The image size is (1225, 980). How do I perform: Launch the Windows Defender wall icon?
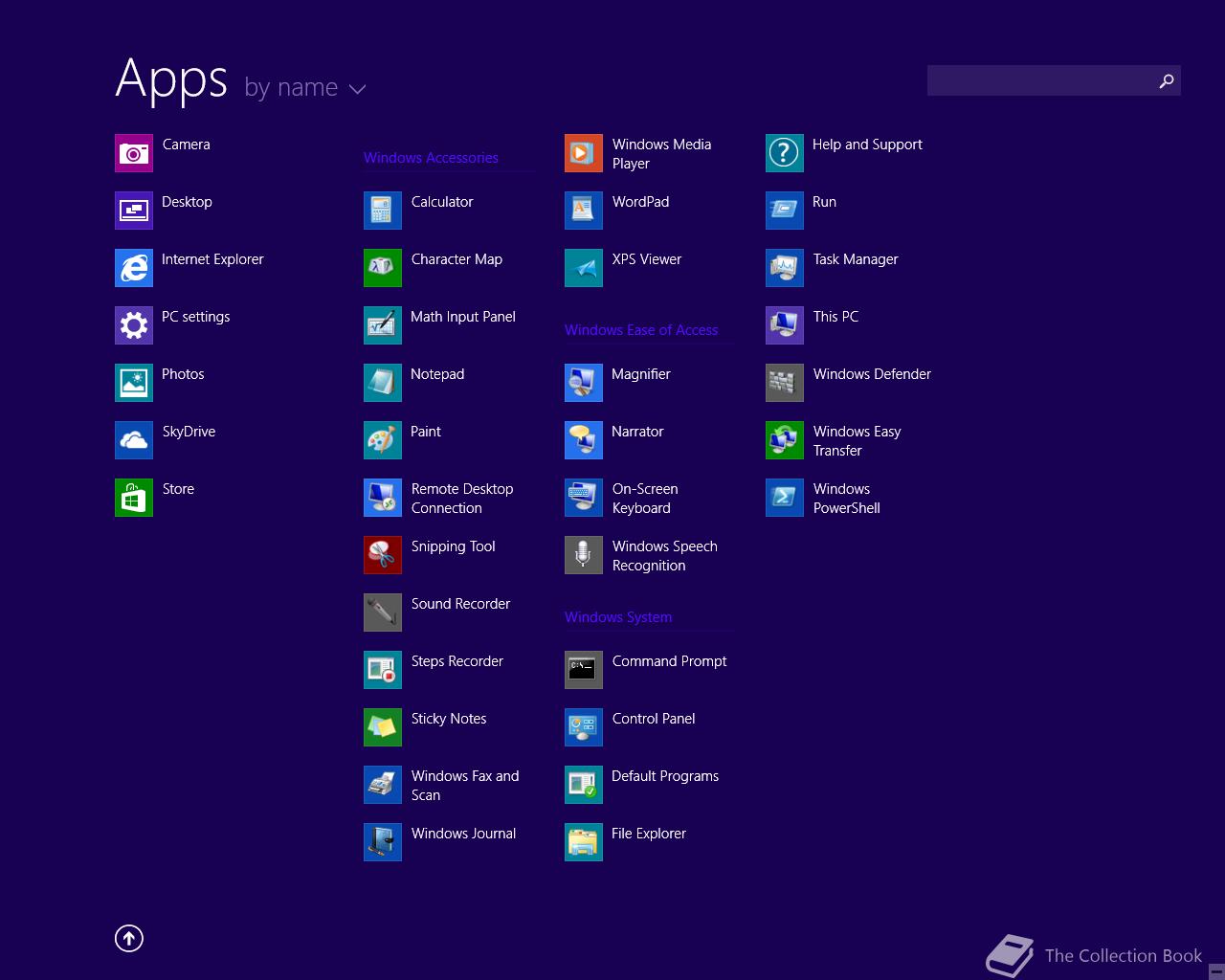pyautogui.click(x=785, y=383)
